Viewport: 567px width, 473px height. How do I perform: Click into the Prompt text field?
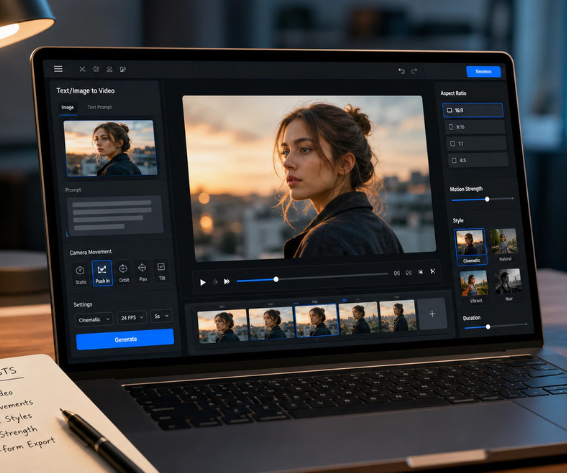point(115,216)
